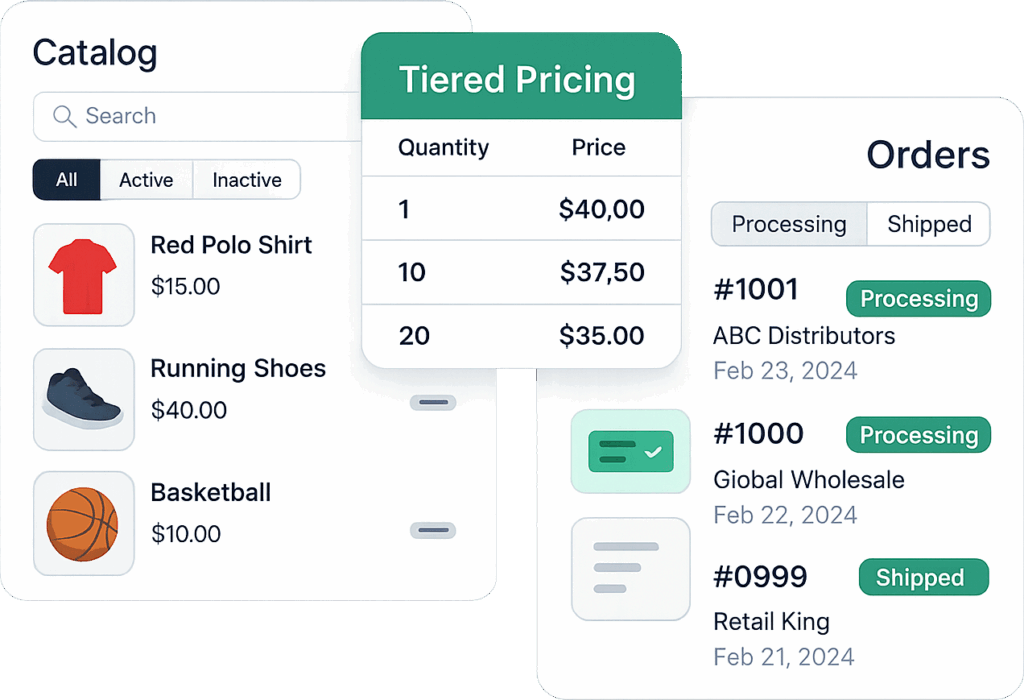1024x700 pixels.
Task: Select the basketball product icon
Action: pos(84,523)
